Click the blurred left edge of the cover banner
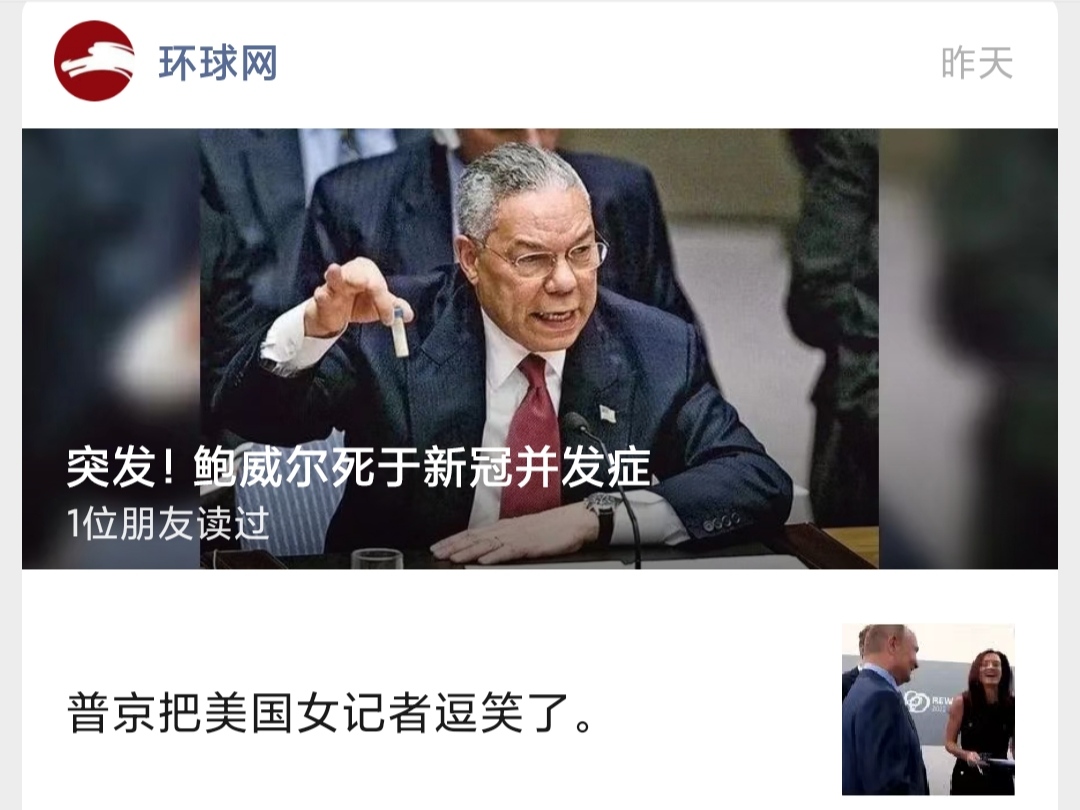The width and height of the screenshot is (1080, 810). [111, 349]
